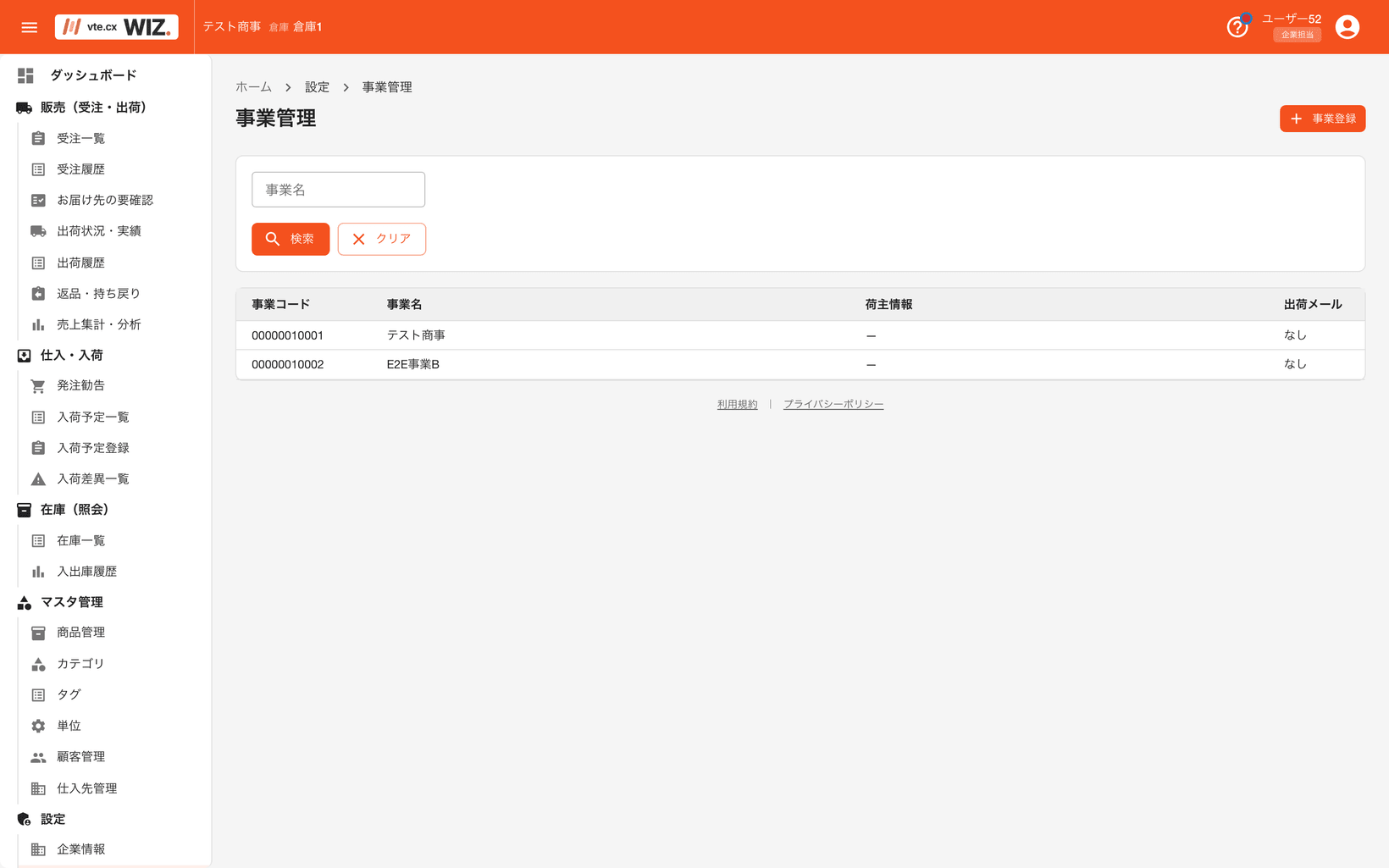Screen dimensions: 1389x868
Task: Click the warning triangle icon beside 入荷差異一覧
Action: (x=38, y=479)
